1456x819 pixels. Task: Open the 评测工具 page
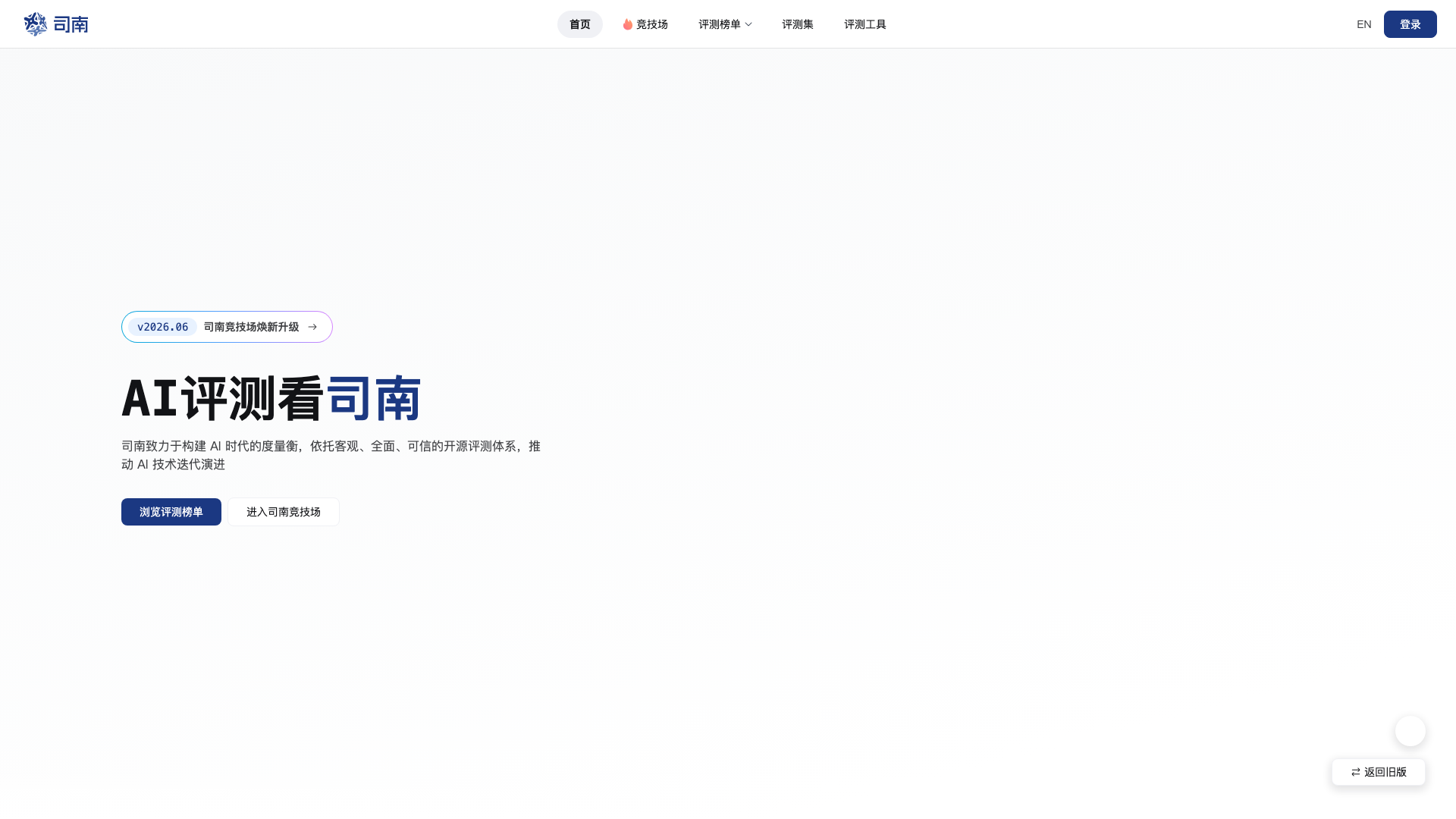865,24
